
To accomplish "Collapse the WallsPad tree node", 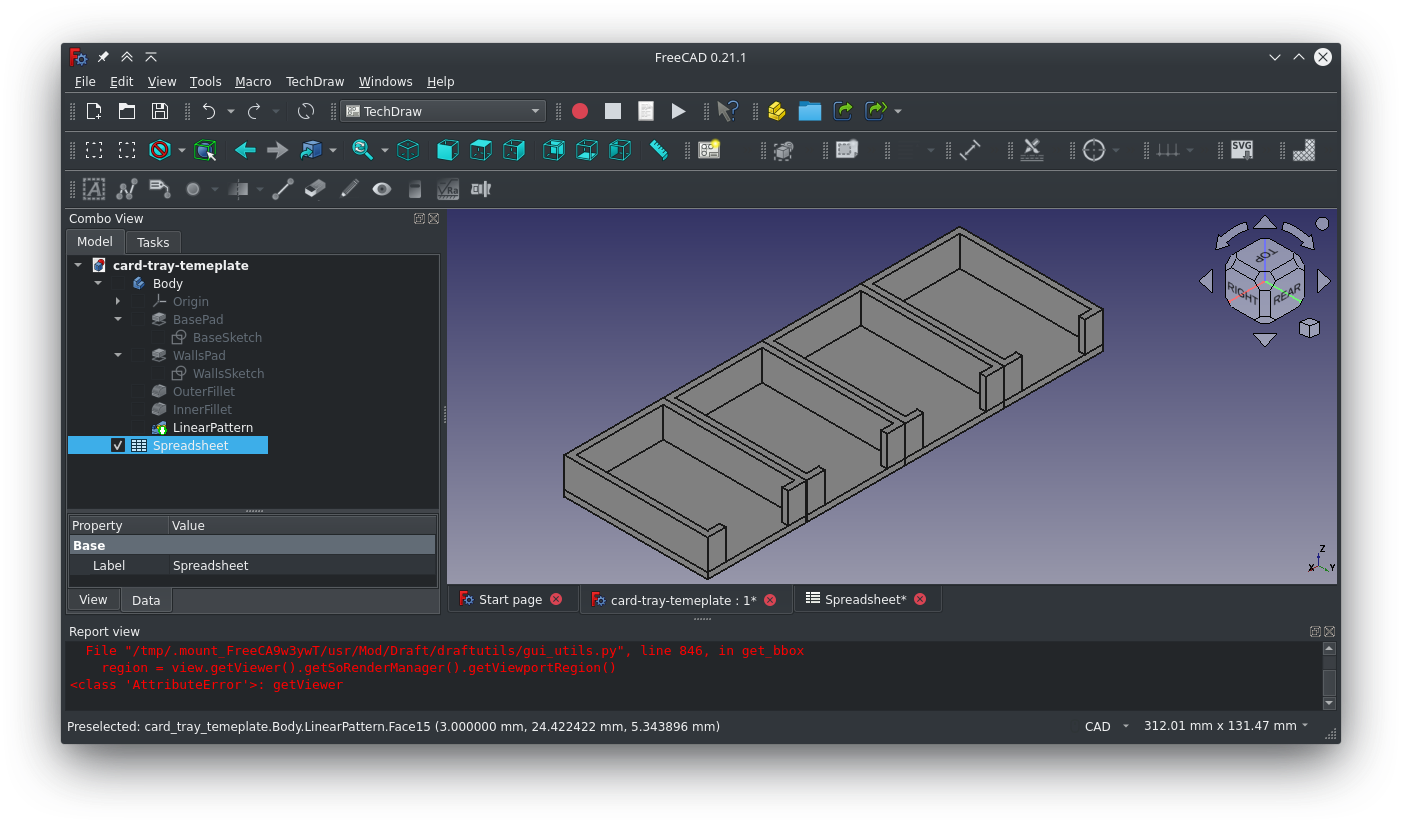I will pyautogui.click(x=118, y=356).
